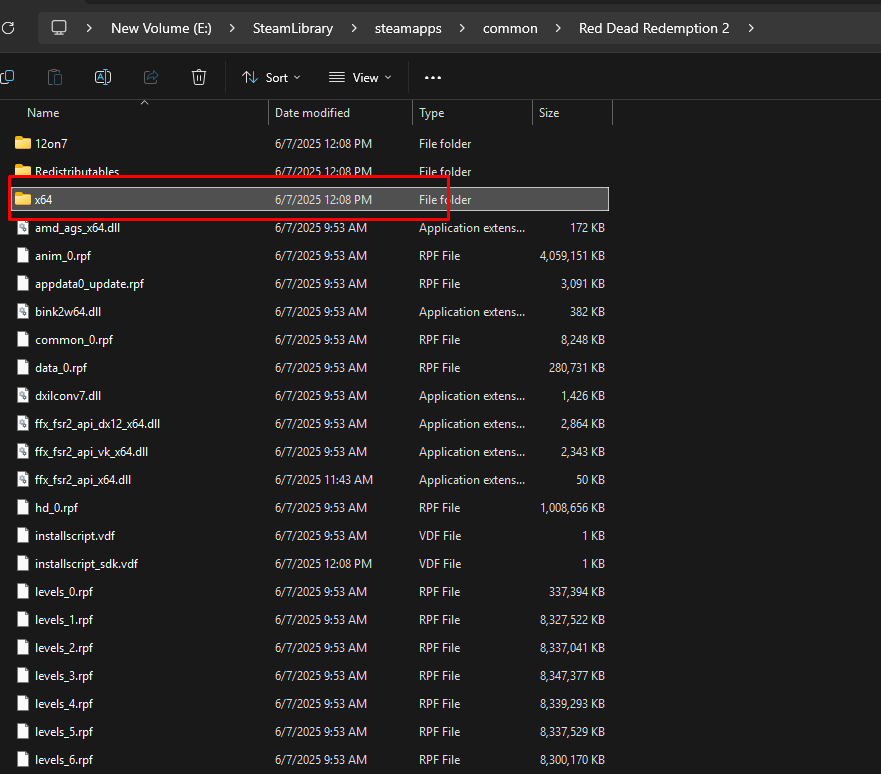Click the hd_0.rpf file icon
The image size is (881, 774).
22,507
